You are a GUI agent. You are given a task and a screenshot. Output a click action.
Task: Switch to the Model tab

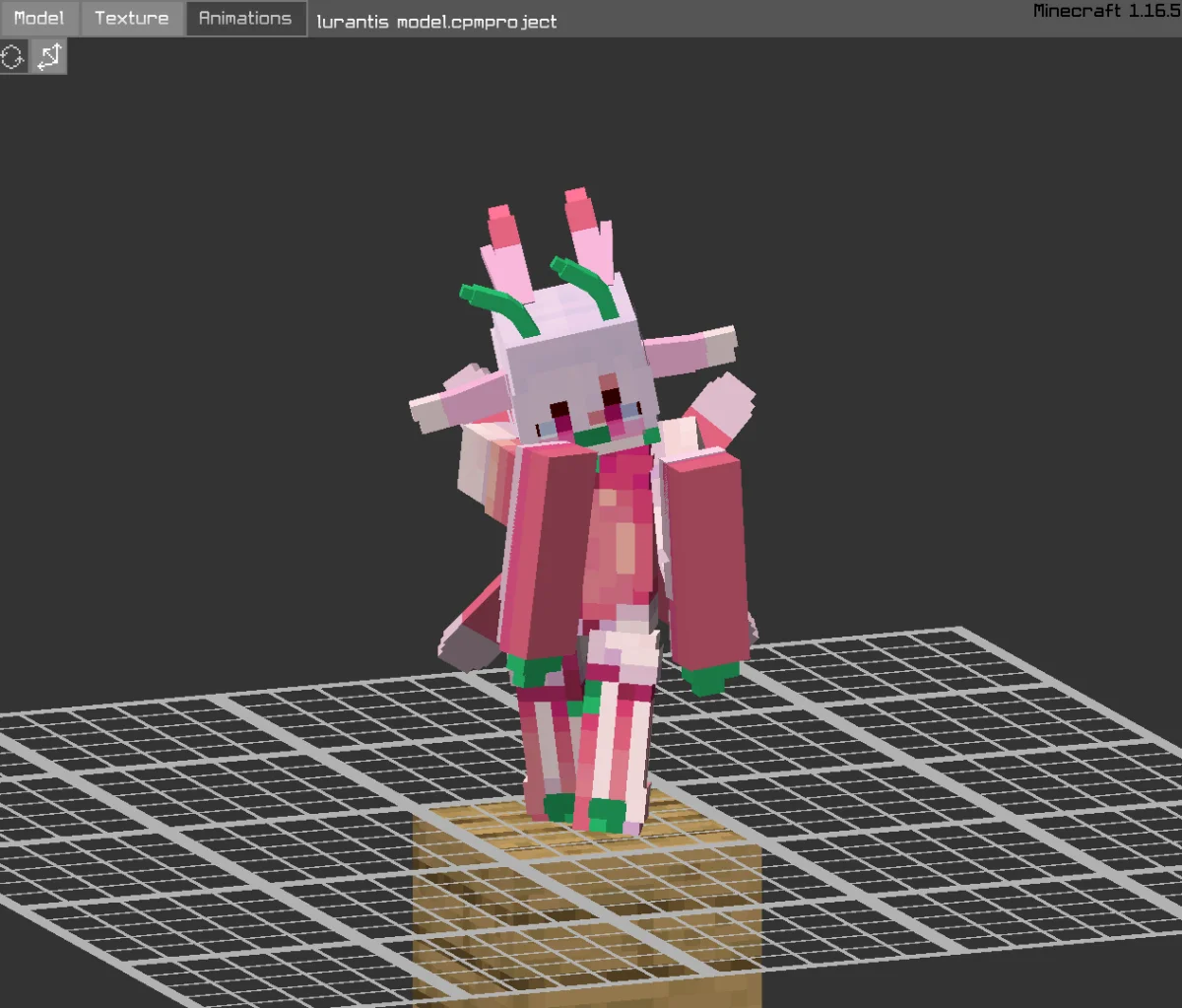pyautogui.click(x=39, y=18)
